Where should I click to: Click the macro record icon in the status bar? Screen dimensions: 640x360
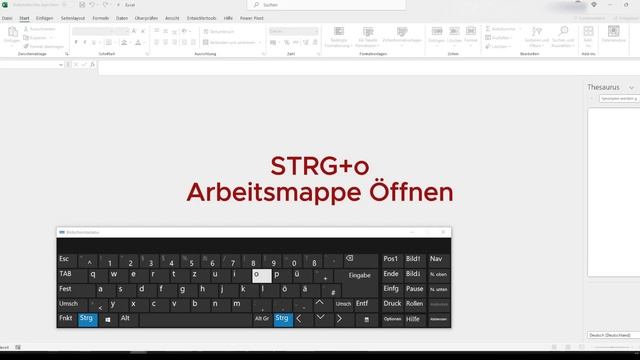pyautogui.click(x=18, y=347)
